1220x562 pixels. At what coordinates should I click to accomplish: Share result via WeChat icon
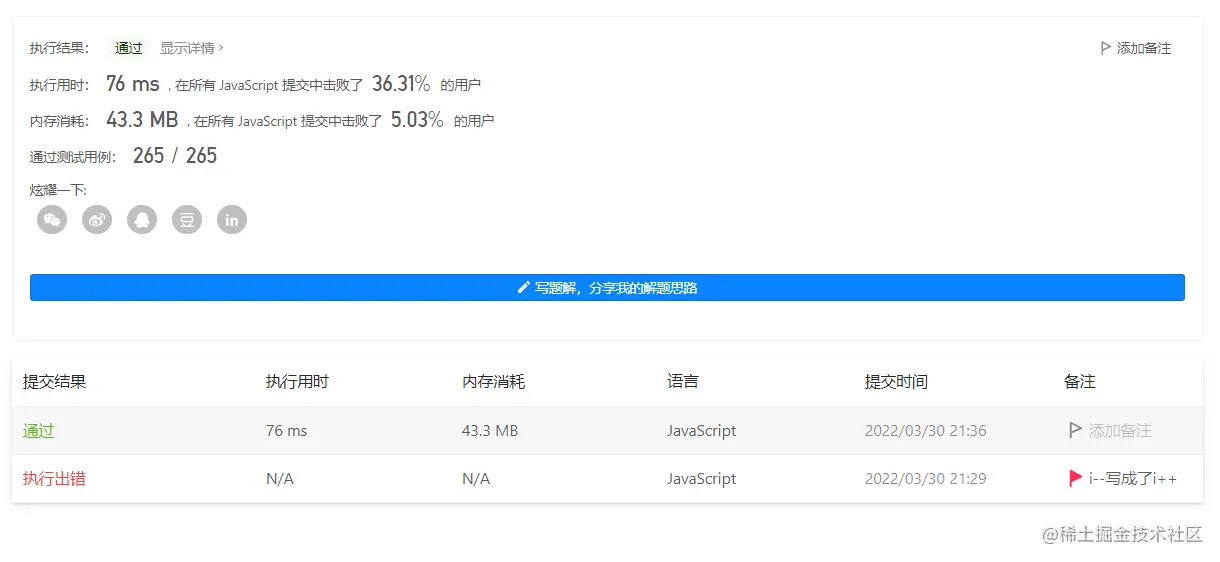coord(52,220)
